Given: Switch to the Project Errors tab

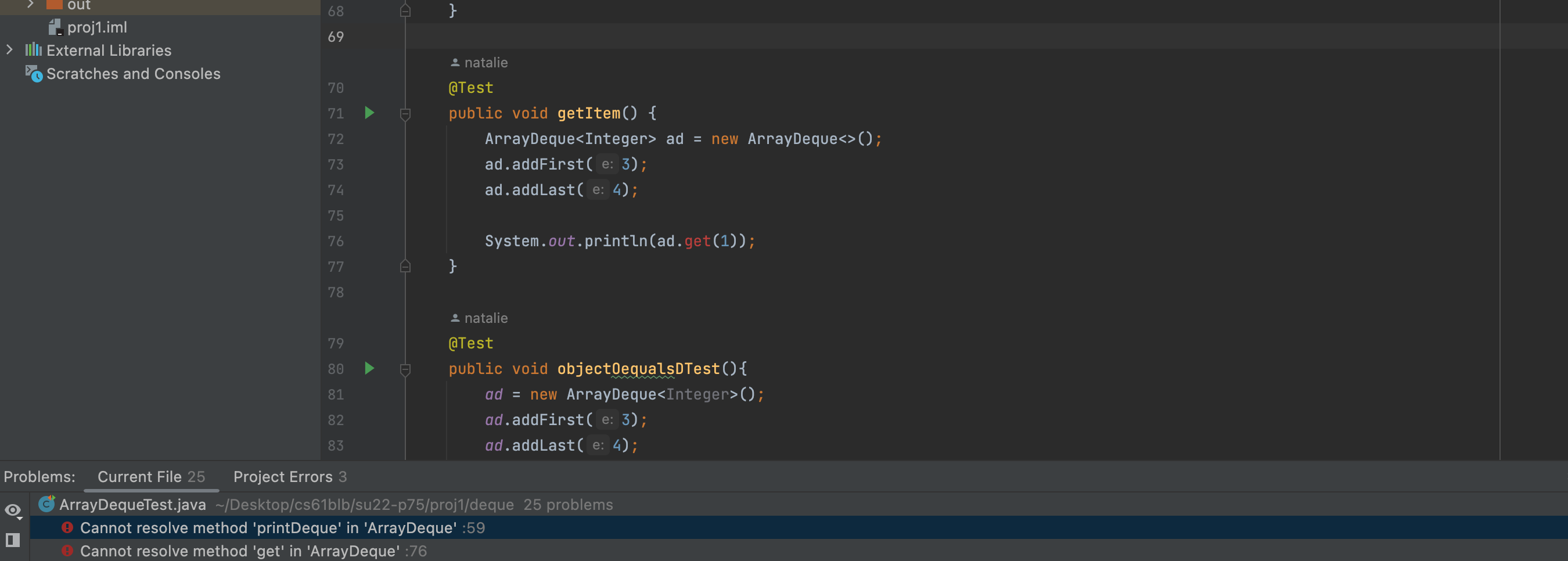Looking at the screenshot, I should pos(289,476).
